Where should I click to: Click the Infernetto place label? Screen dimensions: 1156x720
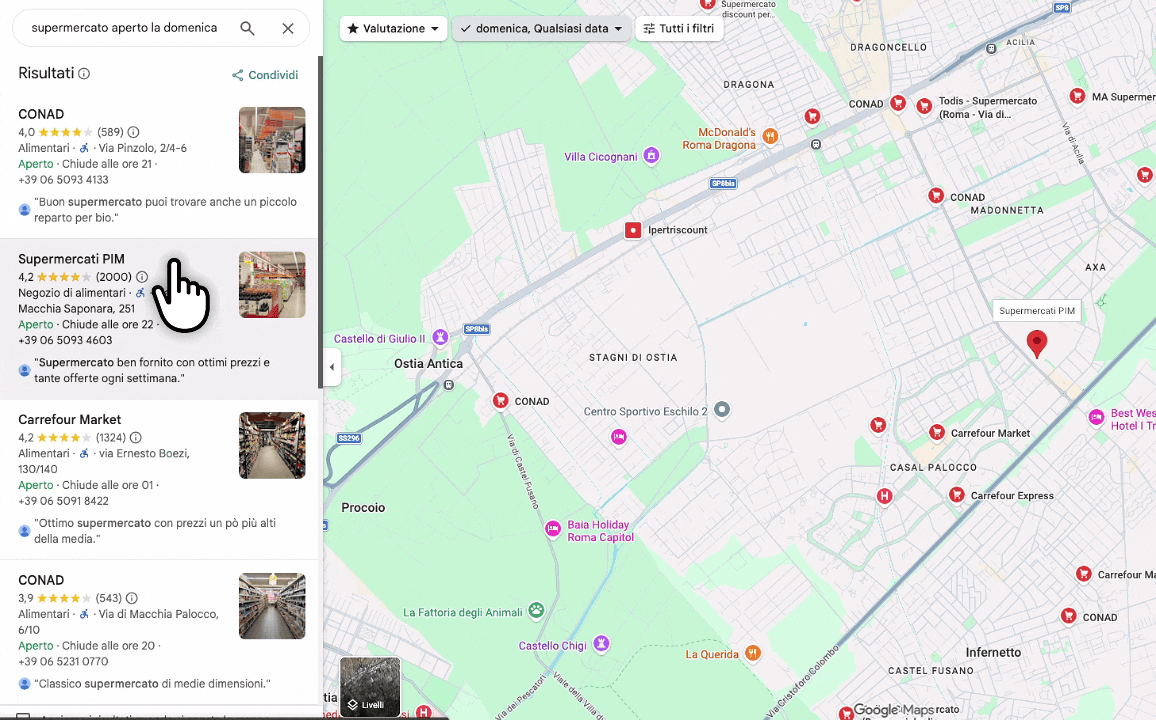pyautogui.click(x=993, y=652)
